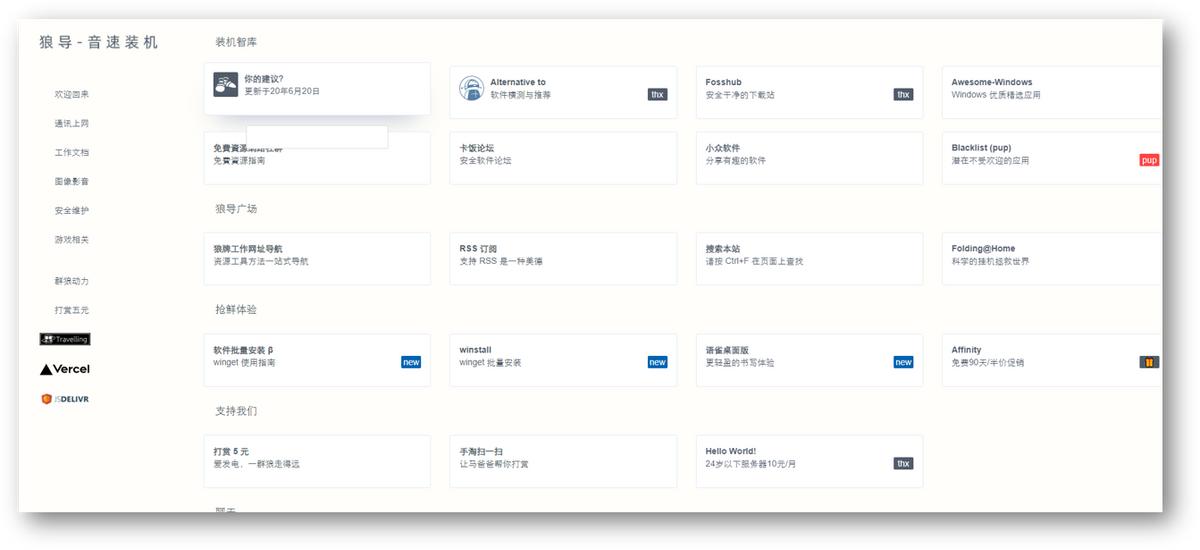1200x550 pixels.
Task: Click the 软件横测与推荐 description
Action: (520, 95)
